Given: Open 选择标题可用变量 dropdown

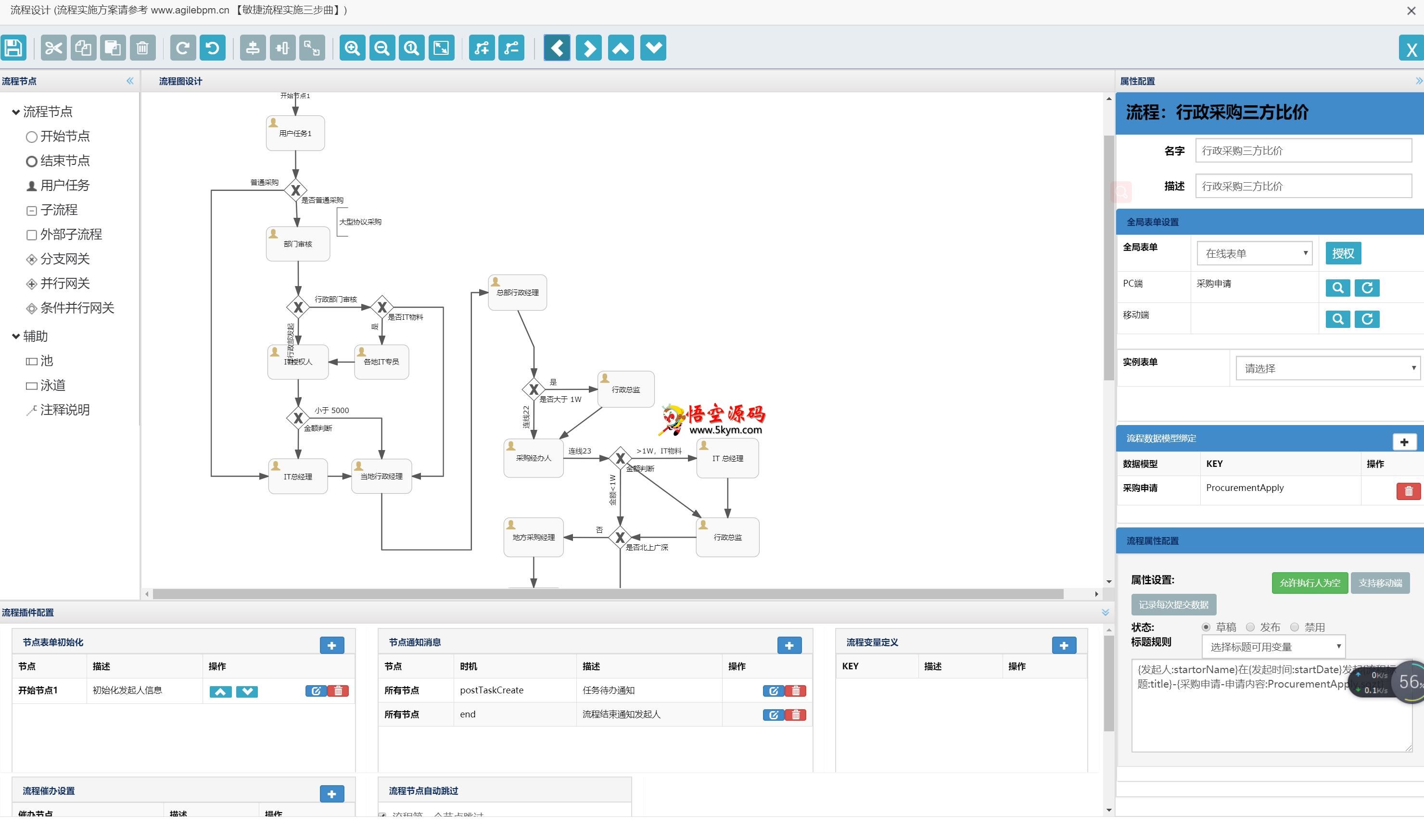Looking at the screenshot, I should pos(1273,646).
